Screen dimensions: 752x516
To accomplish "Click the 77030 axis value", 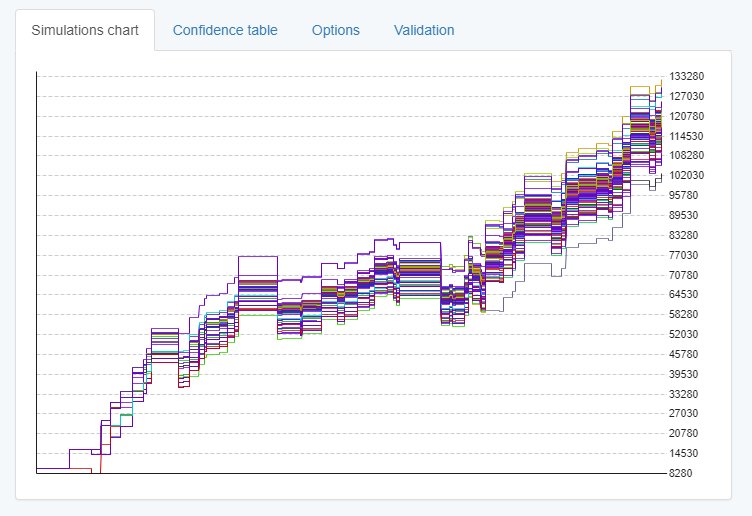I will click(684, 255).
